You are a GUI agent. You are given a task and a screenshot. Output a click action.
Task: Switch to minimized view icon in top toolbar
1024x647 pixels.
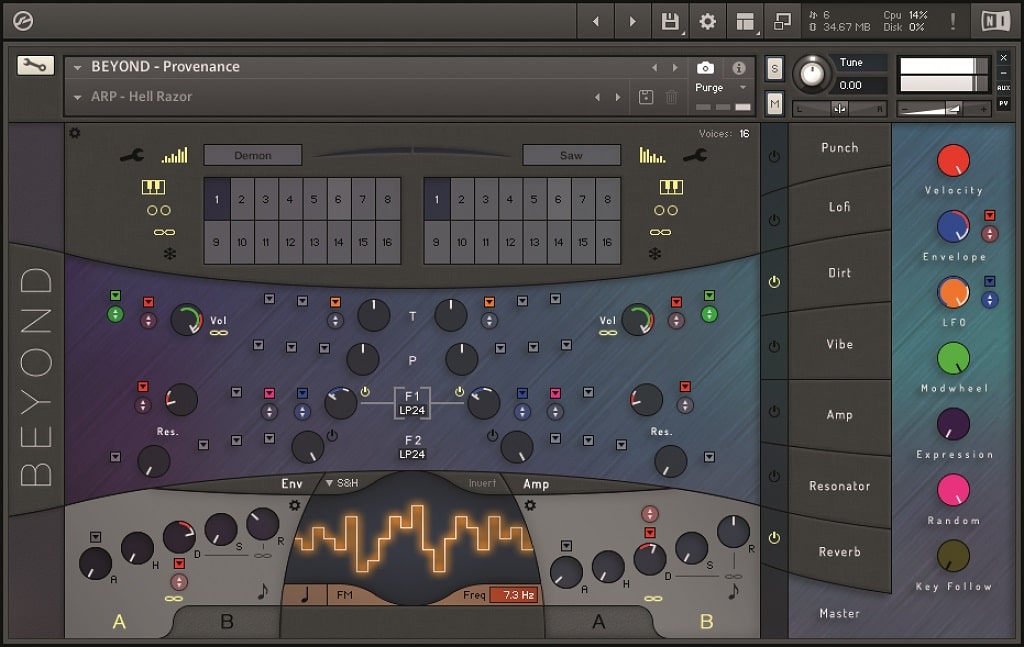click(782, 22)
